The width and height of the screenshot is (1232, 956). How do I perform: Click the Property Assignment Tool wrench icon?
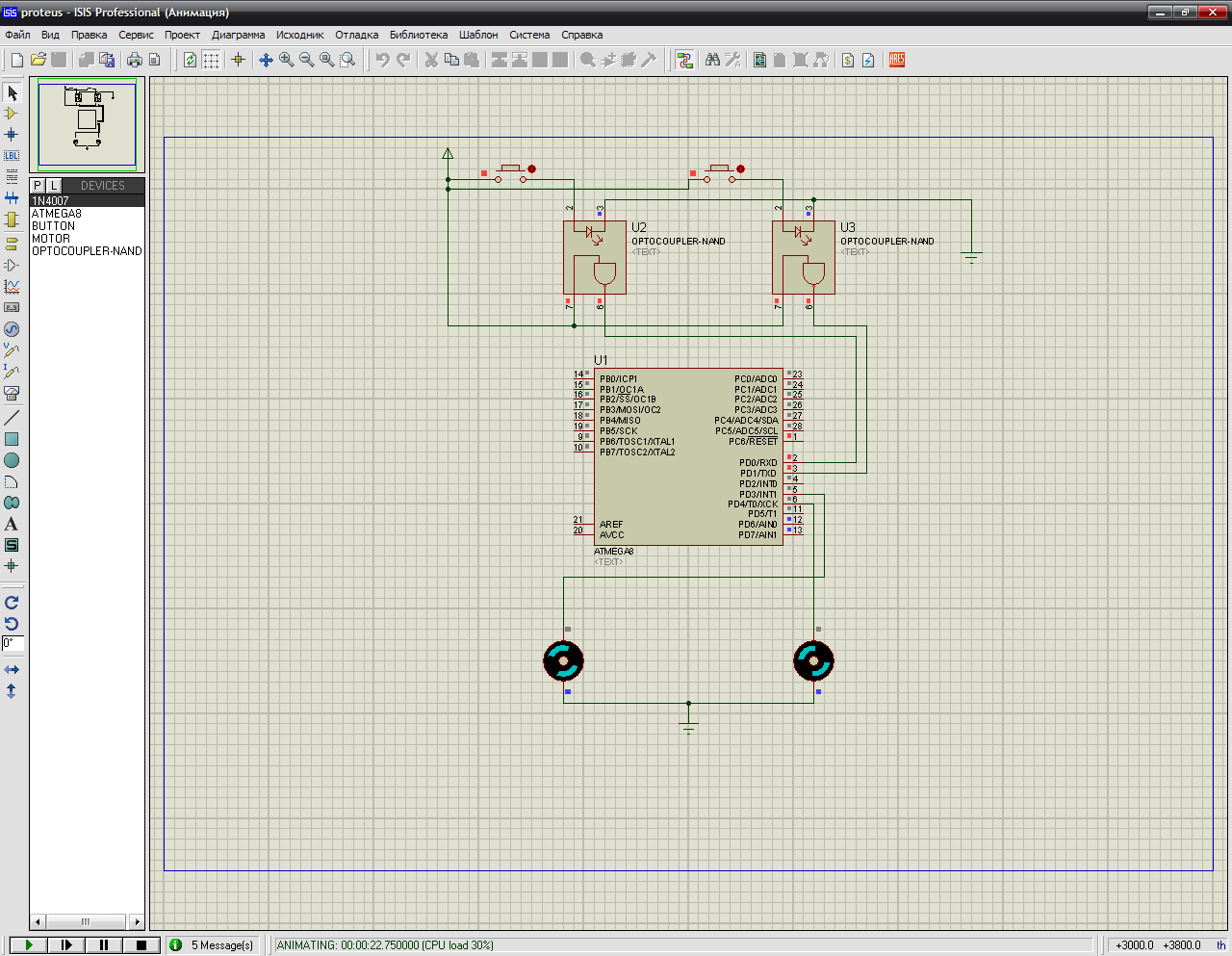pyautogui.click(x=733, y=60)
